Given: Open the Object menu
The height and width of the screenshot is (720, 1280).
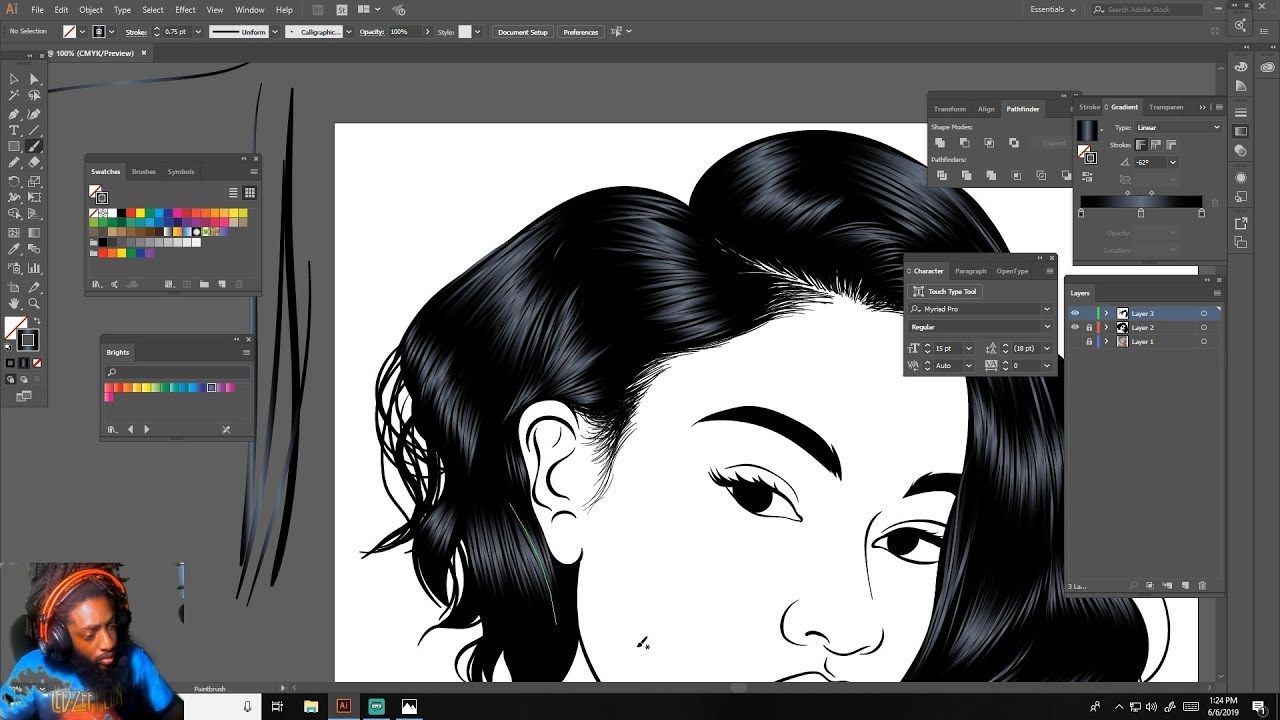Looking at the screenshot, I should pyautogui.click(x=91, y=9).
